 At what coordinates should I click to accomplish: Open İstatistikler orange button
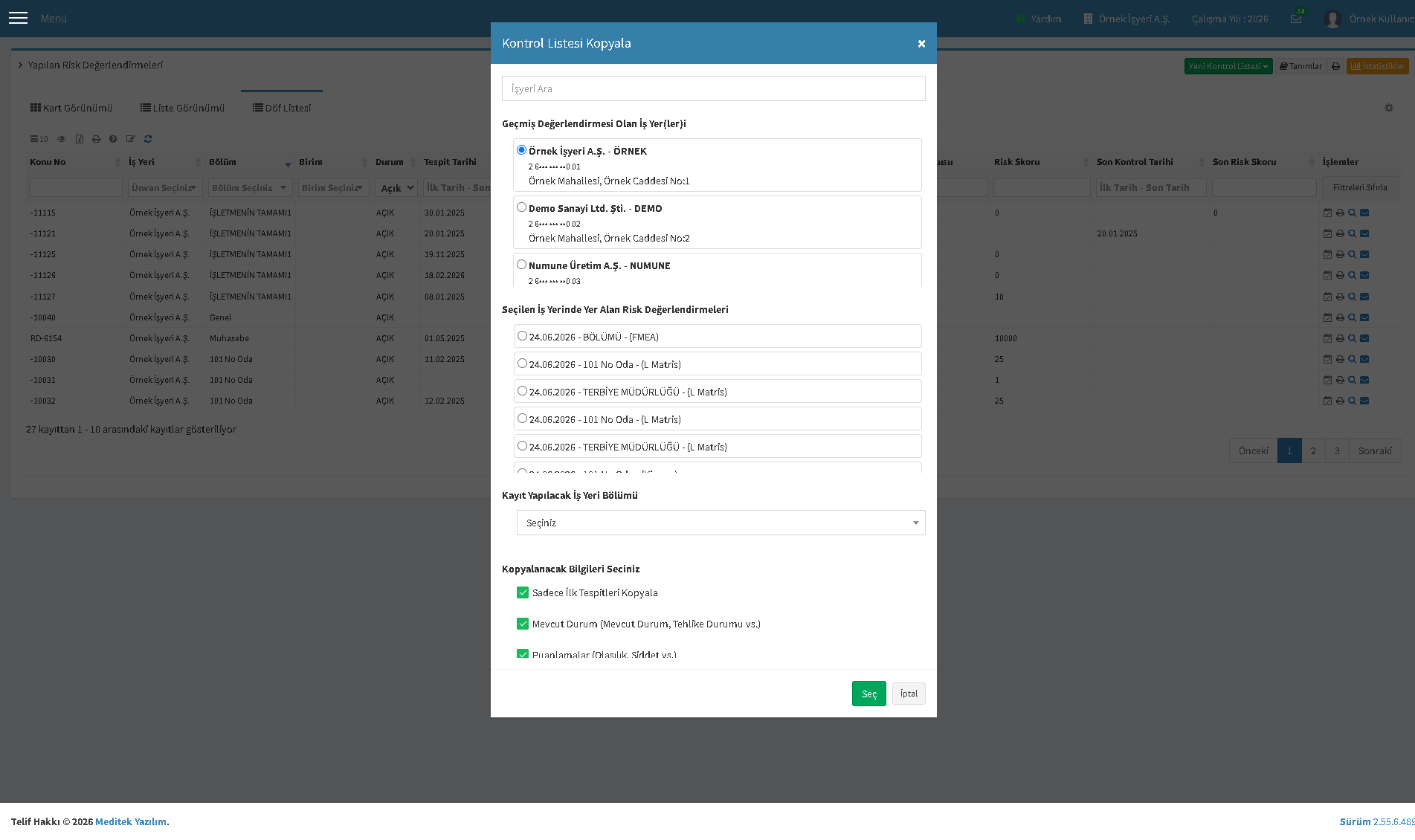point(1377,66)
